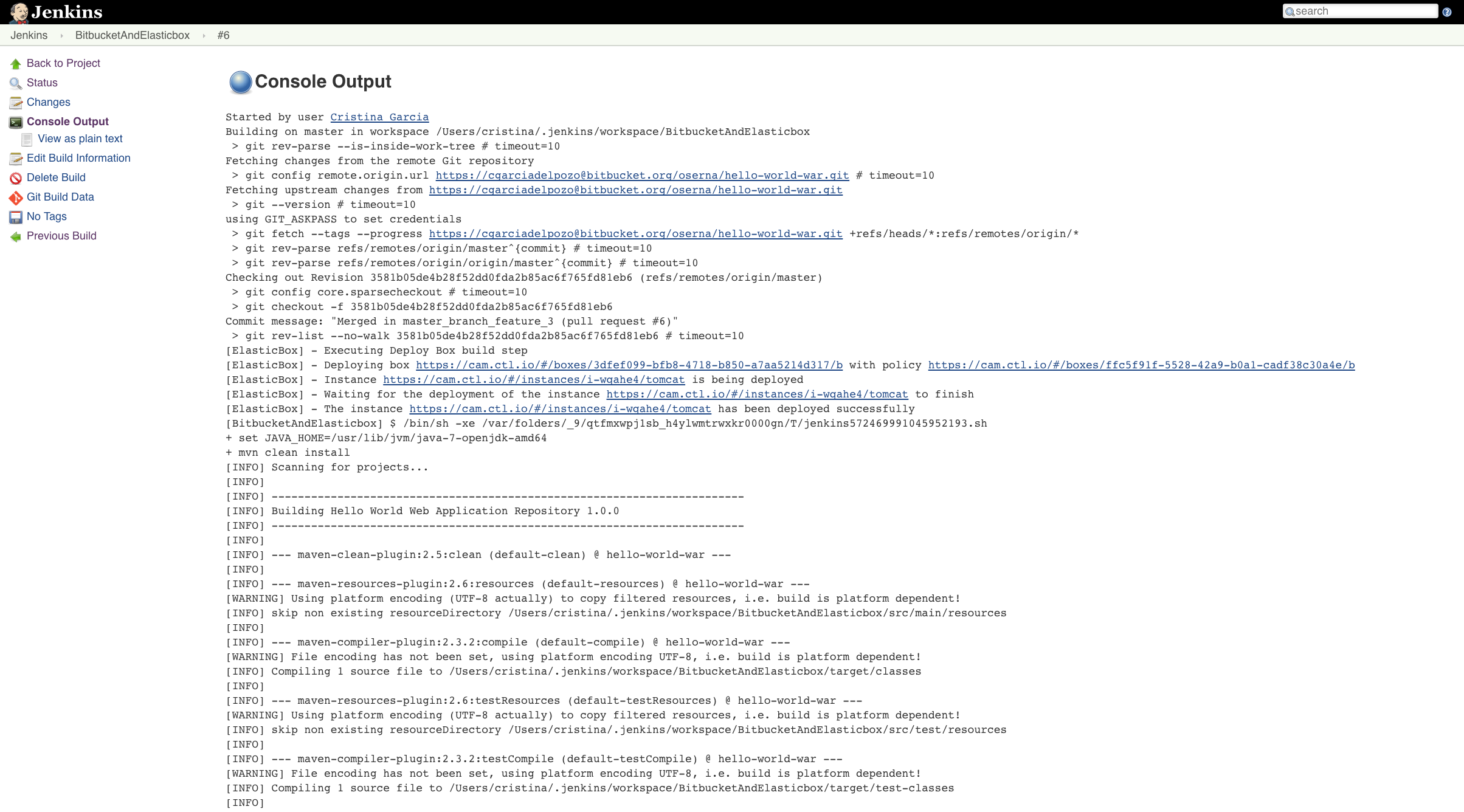
Task: Open repo URL in git fetch --tags line
Action: tap(635, 233)
